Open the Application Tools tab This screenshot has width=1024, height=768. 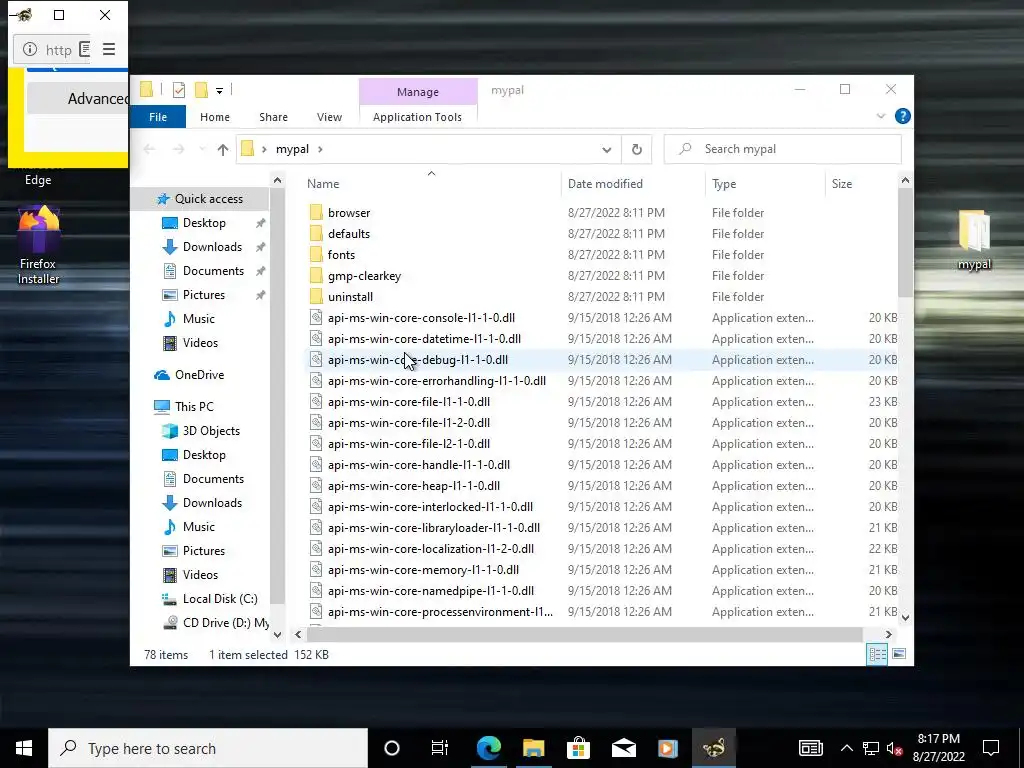[x=417, y=117]
